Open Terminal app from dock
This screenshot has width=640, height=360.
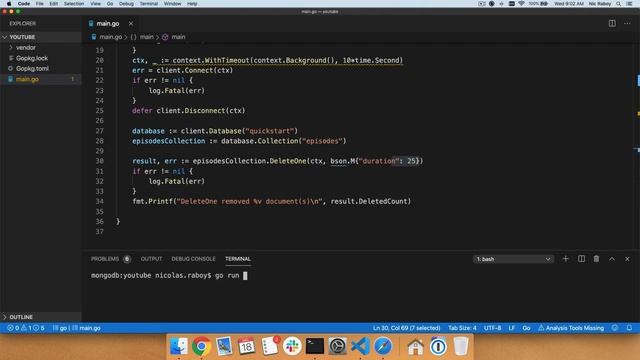coord(315,346)
